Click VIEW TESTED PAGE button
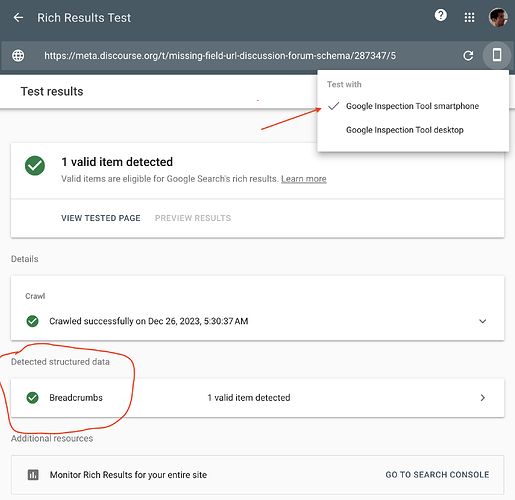The height and width of the screenshot is (500, 515). click(x=101, y=218)
